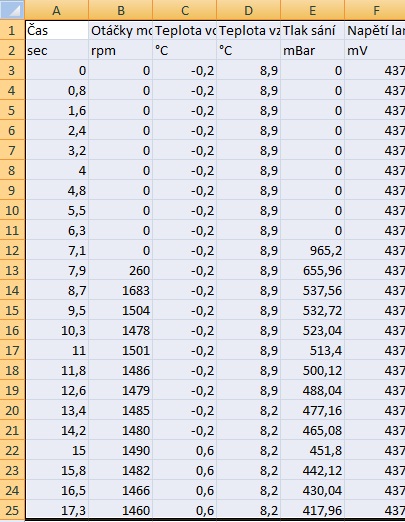Click the Tlak sání header cell
The width and height of the screenshot is (405, 522).
pyautogui.click(x=313, y=30)
